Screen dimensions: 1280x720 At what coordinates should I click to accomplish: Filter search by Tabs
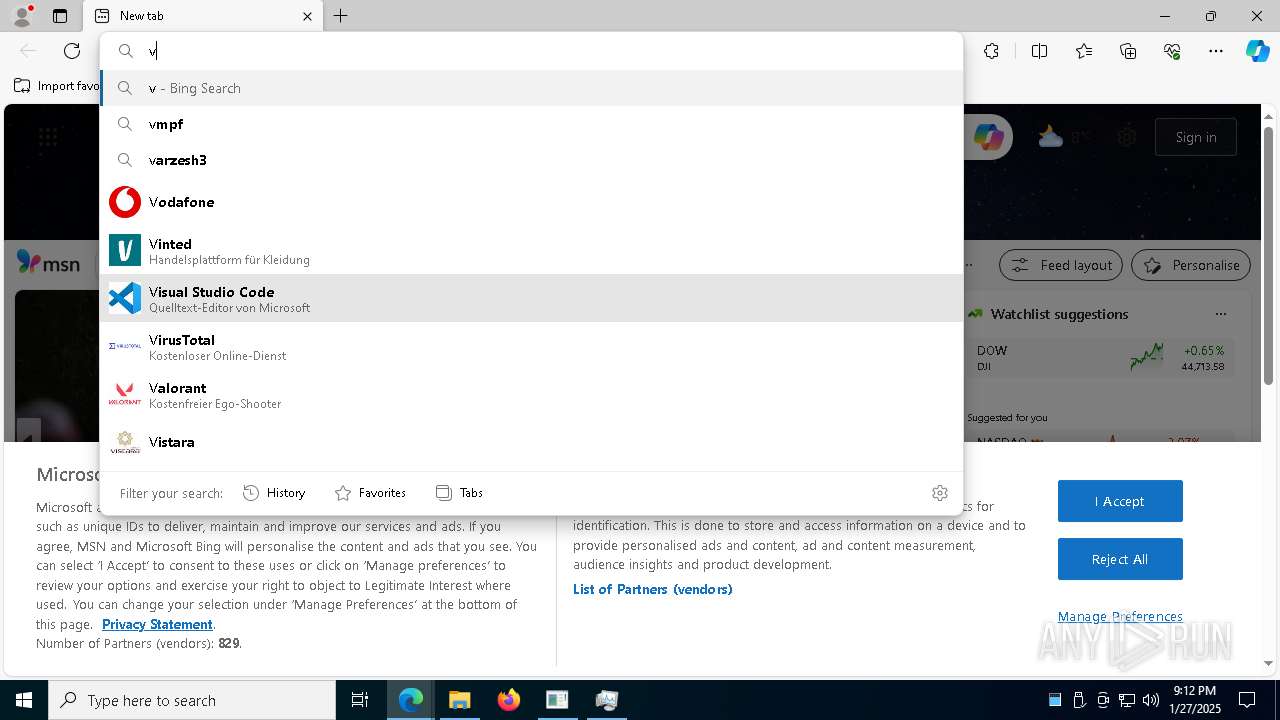pos(460,493)
